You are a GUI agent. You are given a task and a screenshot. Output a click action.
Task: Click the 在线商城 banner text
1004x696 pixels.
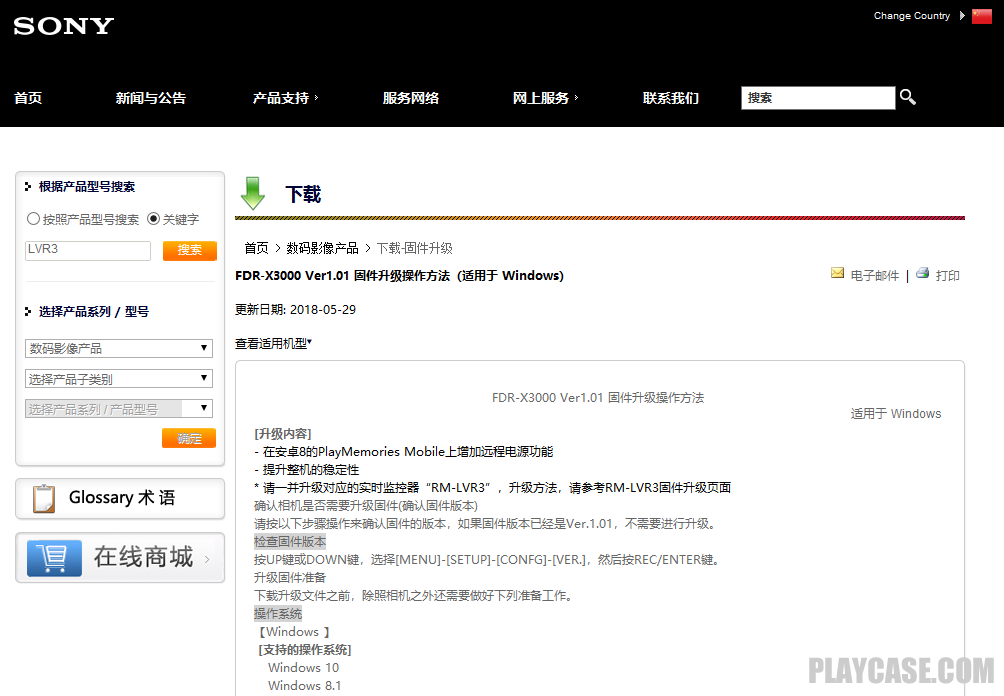point(143,557)
